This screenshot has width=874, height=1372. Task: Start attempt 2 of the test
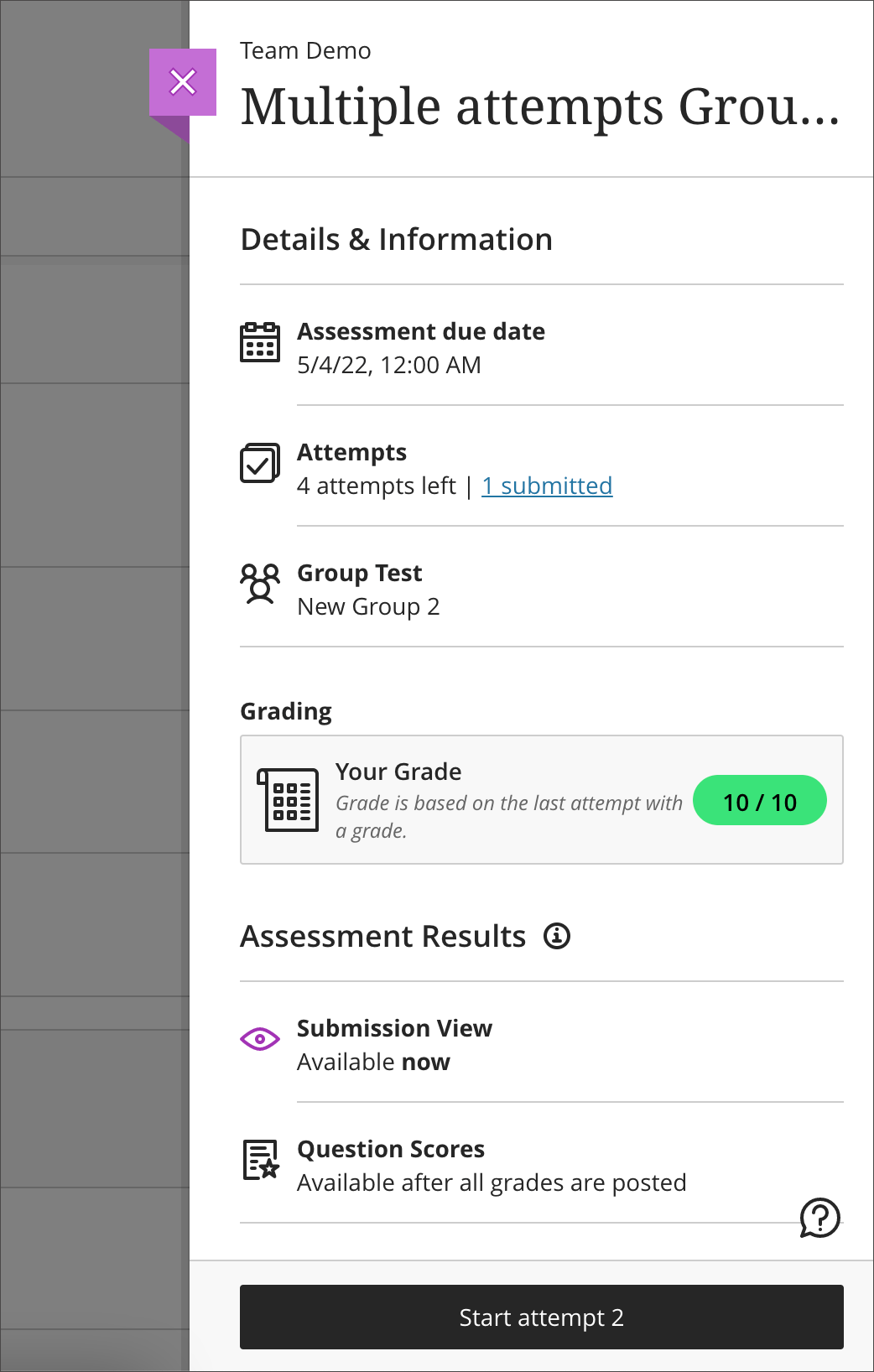tap(541, 1317)
